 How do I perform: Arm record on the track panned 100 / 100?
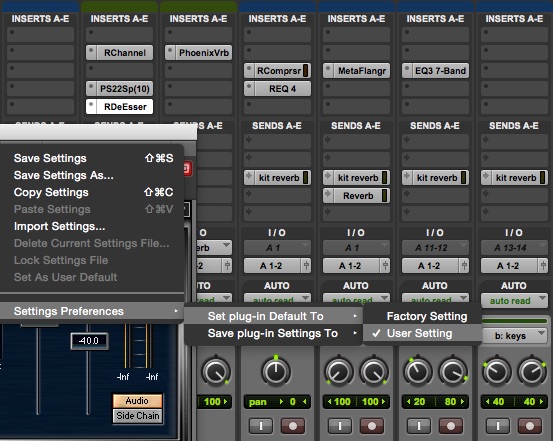[x=372, y=426]
